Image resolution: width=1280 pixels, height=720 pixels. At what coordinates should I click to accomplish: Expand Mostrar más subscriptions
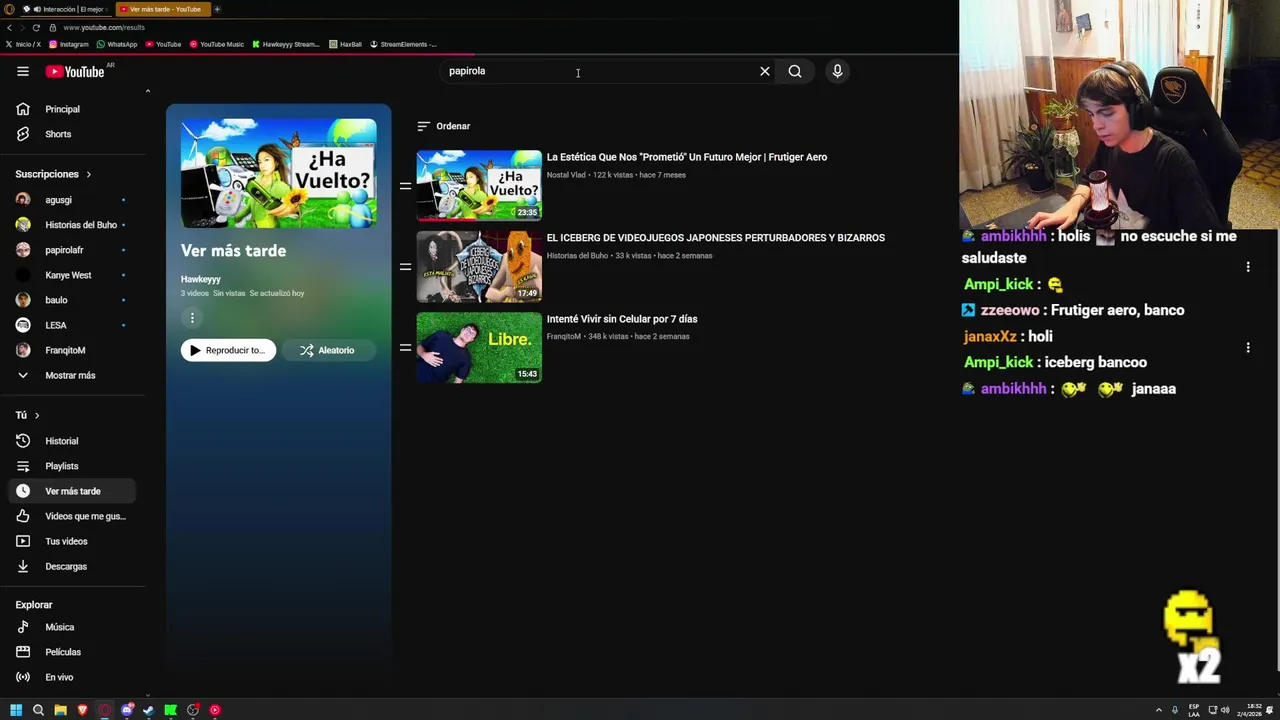coord(73,375)
